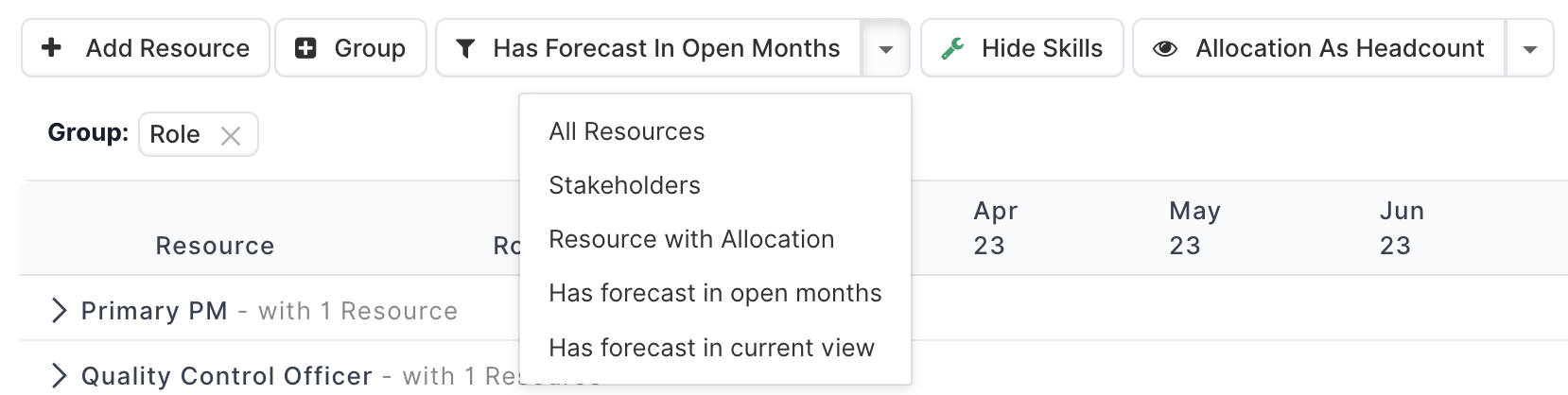Viewport: 1568px width, 395px height.
Task: Click the Hide Skills button
Action: click(1041, 48)
